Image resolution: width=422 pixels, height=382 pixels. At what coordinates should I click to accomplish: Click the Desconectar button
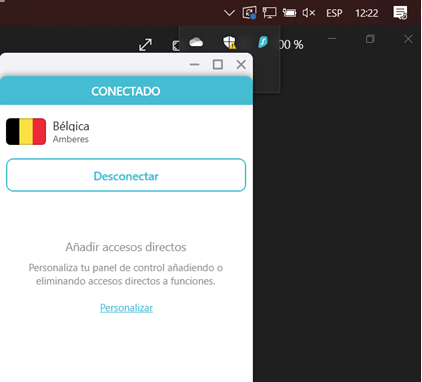tap(126, 175)
